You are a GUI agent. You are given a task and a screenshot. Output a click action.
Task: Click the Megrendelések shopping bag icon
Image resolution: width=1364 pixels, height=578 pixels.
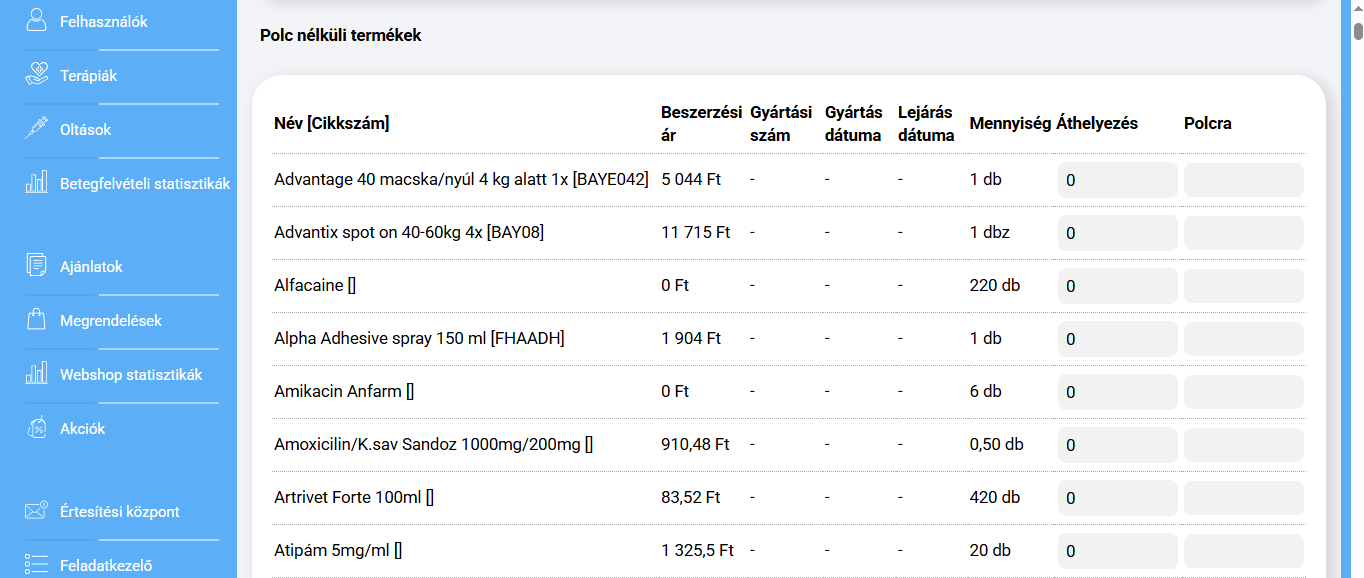pyautogui.click(x=37, y=321)
